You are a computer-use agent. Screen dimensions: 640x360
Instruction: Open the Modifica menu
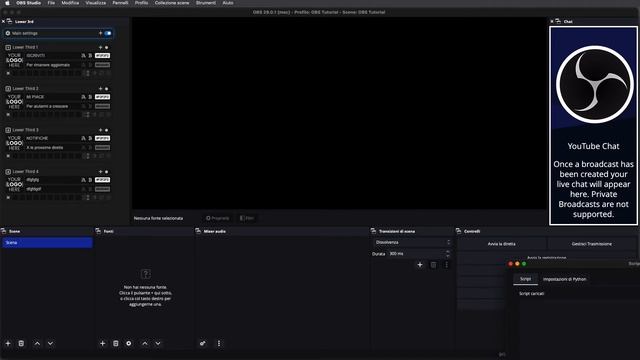point(70,3)
